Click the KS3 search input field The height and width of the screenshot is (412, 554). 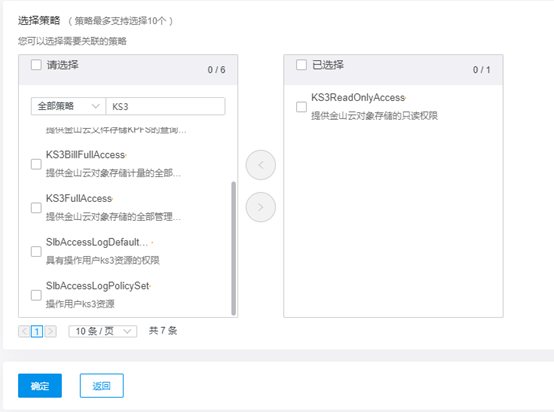click(x=165, y=106)
